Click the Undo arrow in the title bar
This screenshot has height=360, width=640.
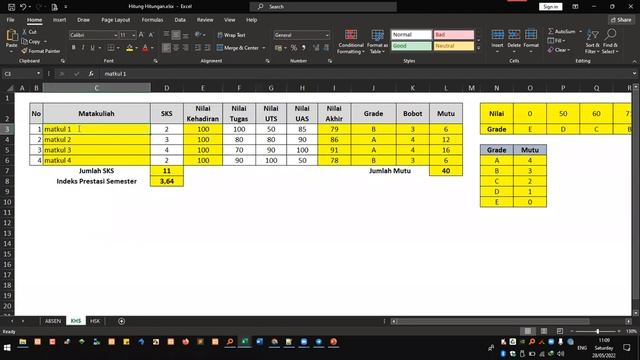[x=23, y=7]
